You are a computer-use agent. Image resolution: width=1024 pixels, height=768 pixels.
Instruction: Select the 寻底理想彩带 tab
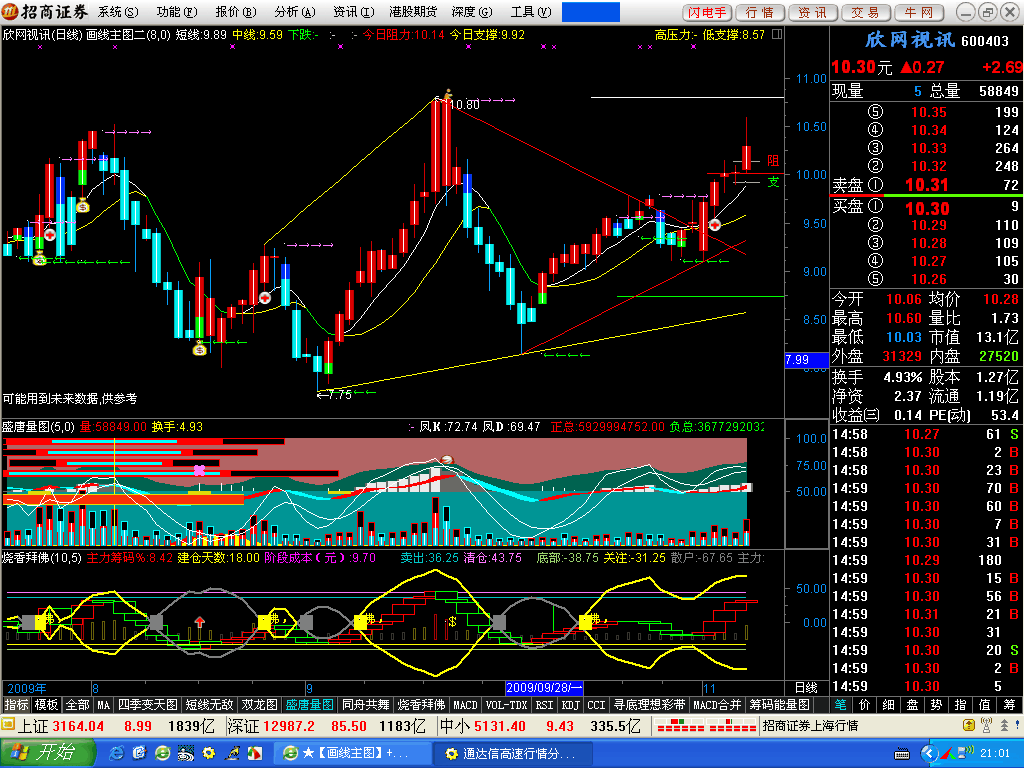coord(649,705)
